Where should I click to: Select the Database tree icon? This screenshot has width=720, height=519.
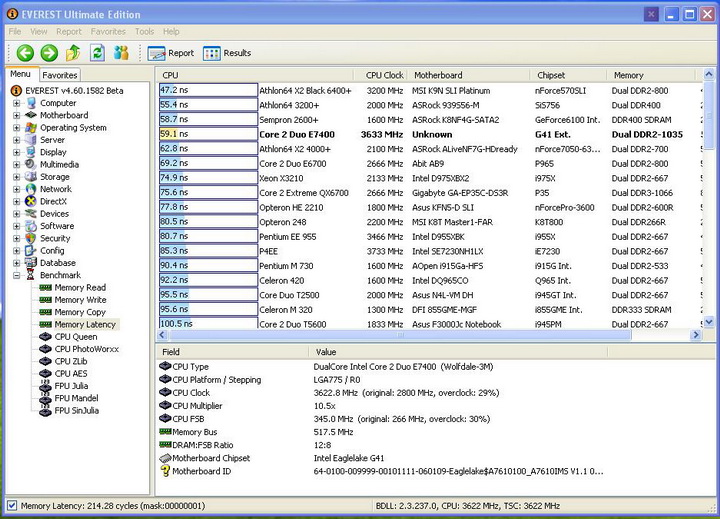click(x=31, y=263)
